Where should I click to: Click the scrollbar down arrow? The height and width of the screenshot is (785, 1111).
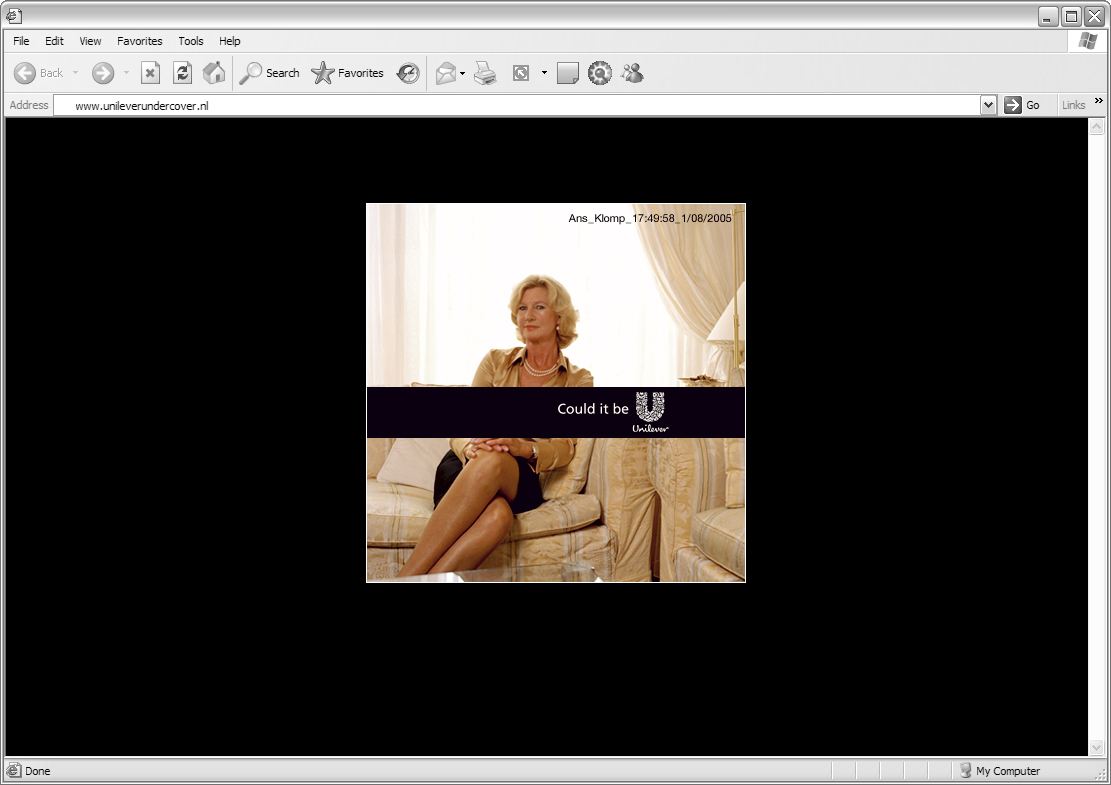pyautogui.click(x=1096, y=747)
